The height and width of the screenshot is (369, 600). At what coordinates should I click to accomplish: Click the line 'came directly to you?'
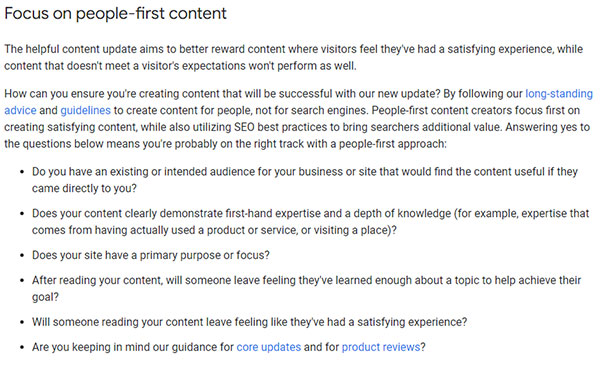84,189
